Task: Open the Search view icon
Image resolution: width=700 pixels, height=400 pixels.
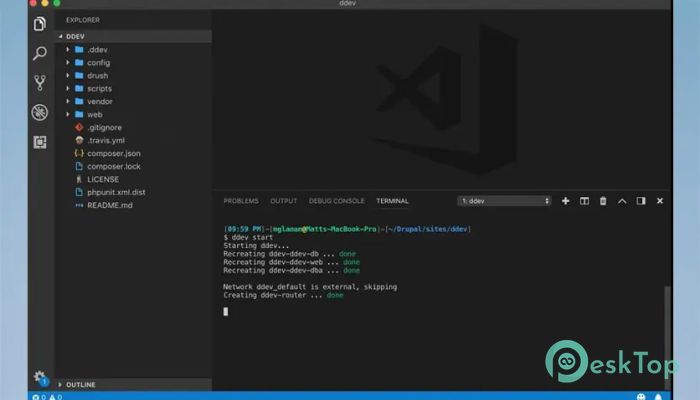Action: (40, 53)
